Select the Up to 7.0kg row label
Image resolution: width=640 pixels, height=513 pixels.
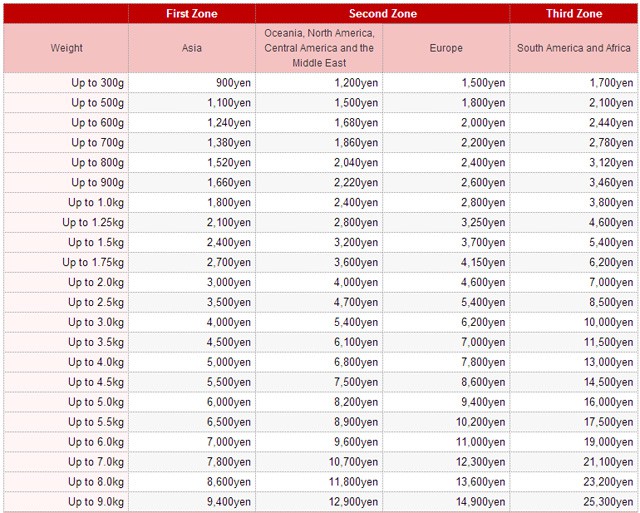point(96,463)
